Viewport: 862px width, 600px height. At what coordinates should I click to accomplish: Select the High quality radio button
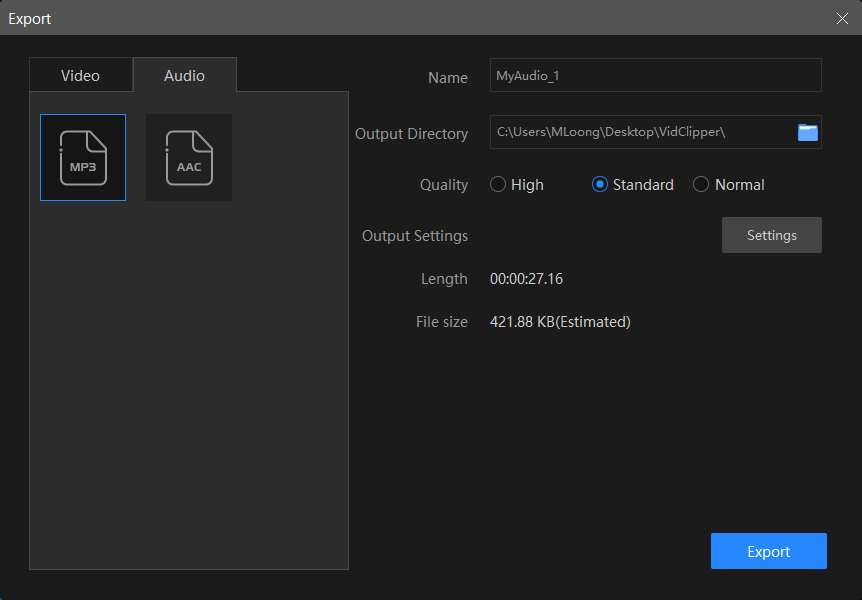(498, 185)
